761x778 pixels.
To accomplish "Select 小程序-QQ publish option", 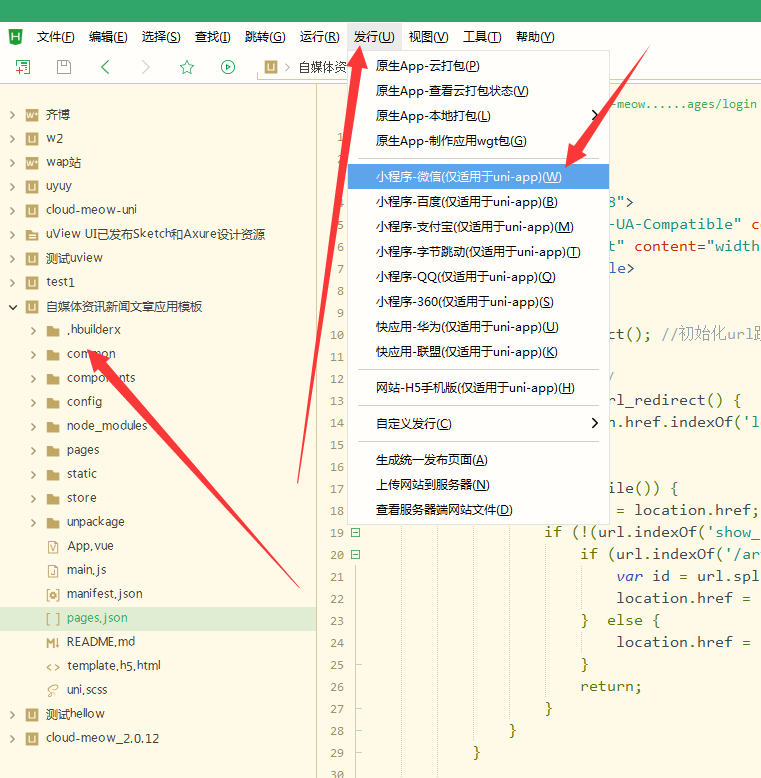I will (x=478, y=277).
